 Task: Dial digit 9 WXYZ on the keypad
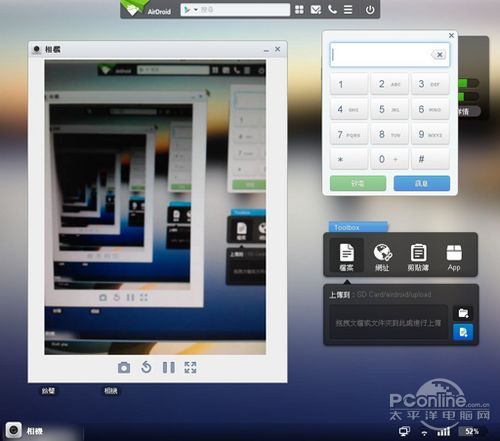coord(430,134)
